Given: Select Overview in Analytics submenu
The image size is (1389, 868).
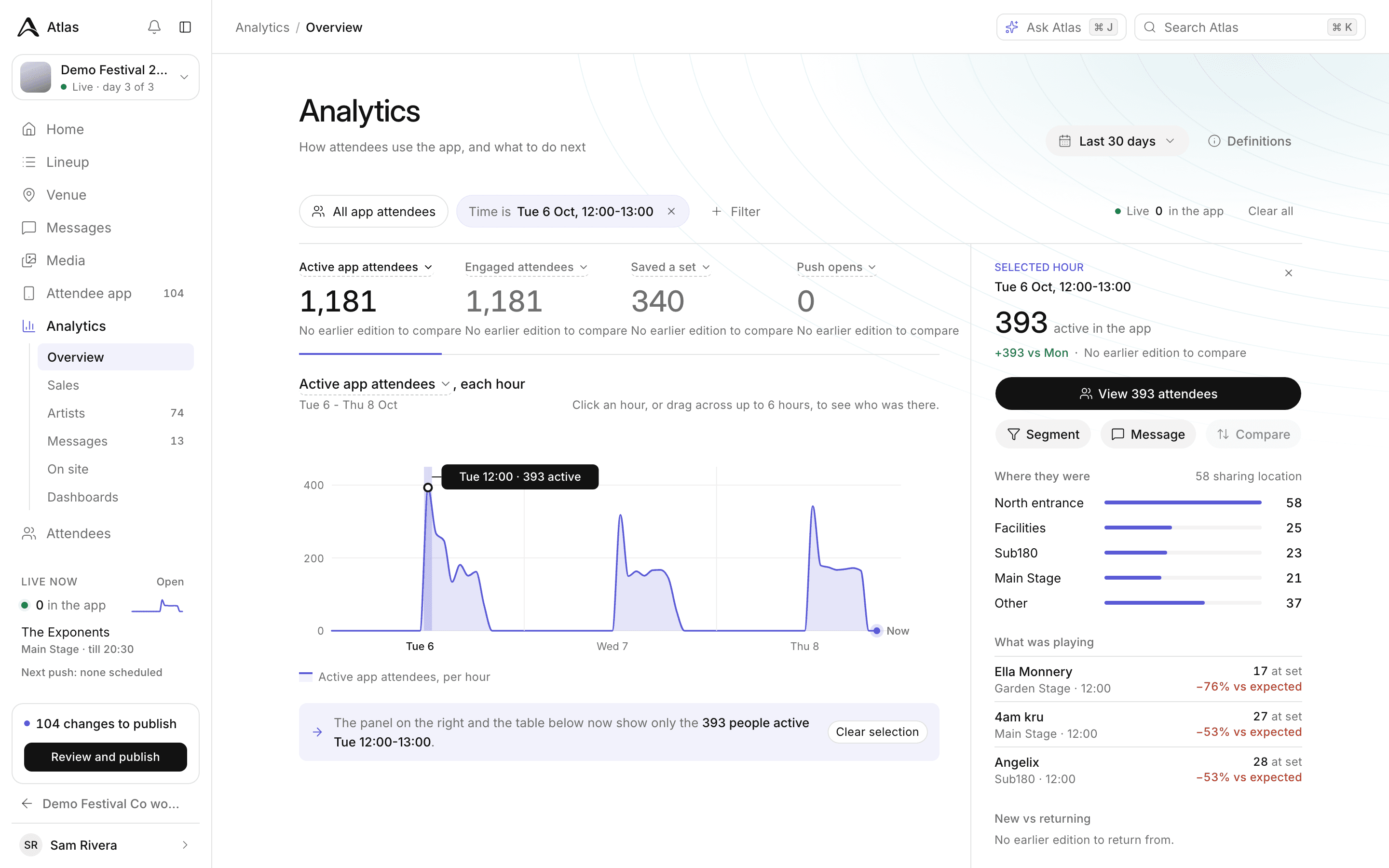Looking at the screenshot, I should 115,357.
